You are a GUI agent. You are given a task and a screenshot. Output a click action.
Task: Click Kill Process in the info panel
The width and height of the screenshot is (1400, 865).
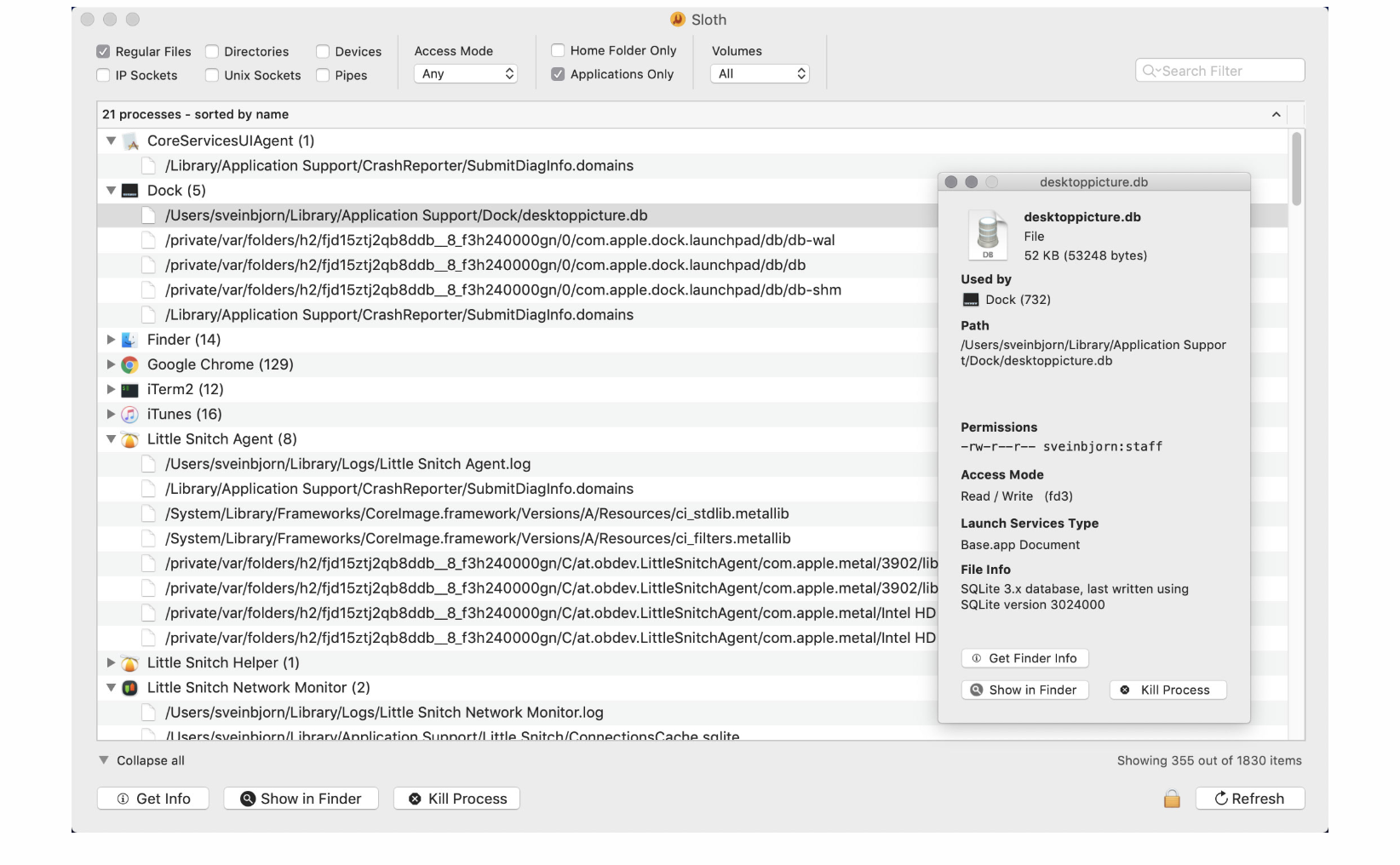[x=1168, y=690]
